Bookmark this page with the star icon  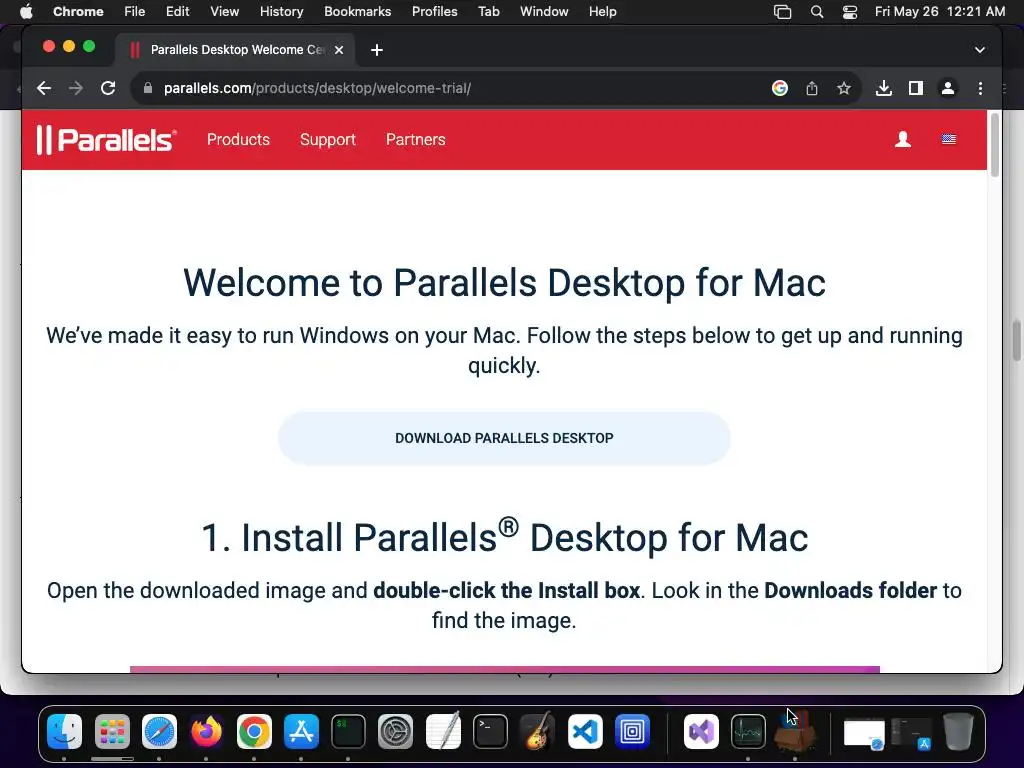[x=844, y=88]
